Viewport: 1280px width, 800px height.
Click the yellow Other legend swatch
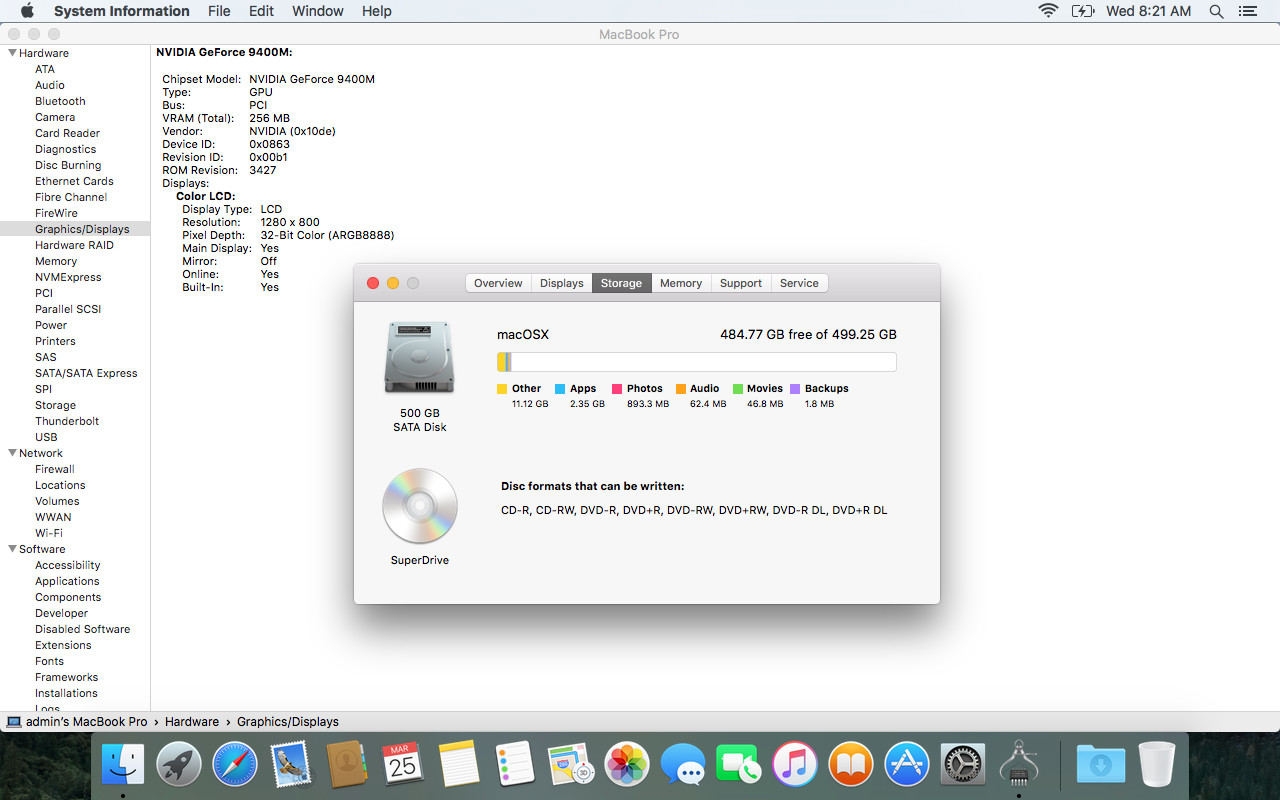pyautogui.click(x=502, y=389)
